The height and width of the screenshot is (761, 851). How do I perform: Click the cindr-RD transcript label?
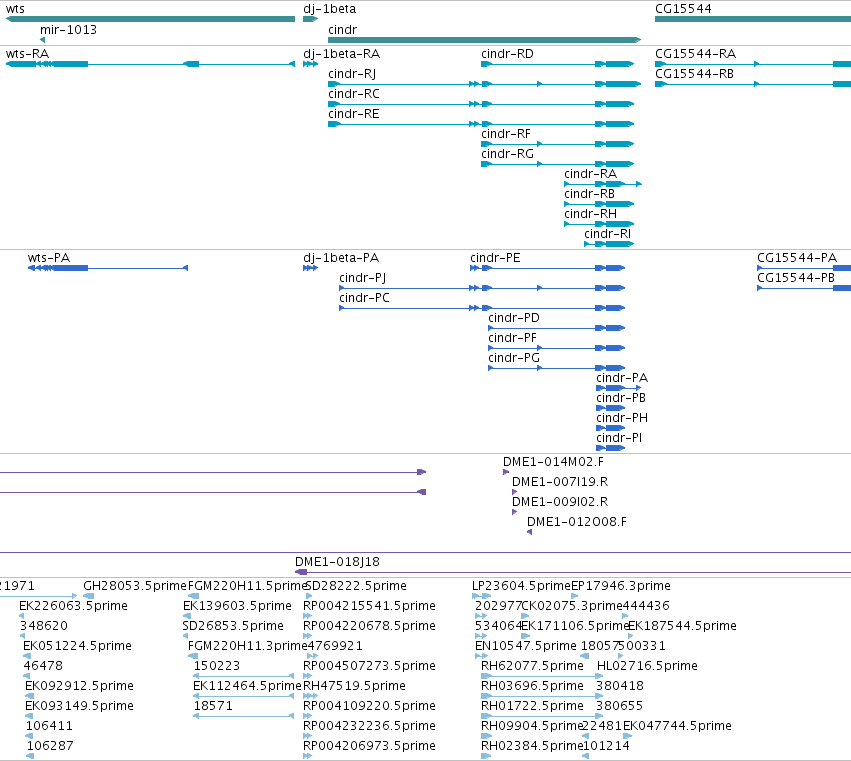coord(507,54)
